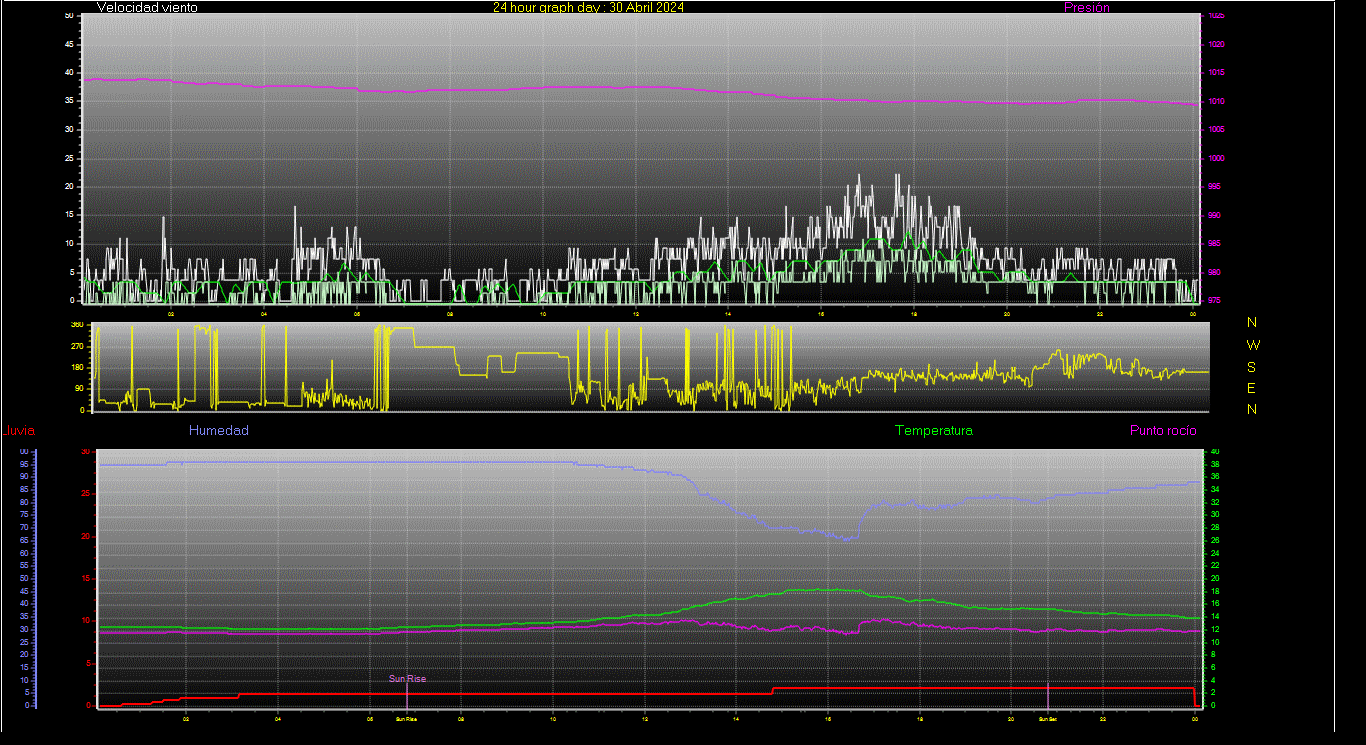This screenshot has height=745, width=1366.
Task: Click the 25 value on the red rain axis
Action: [x=86, y=494]
